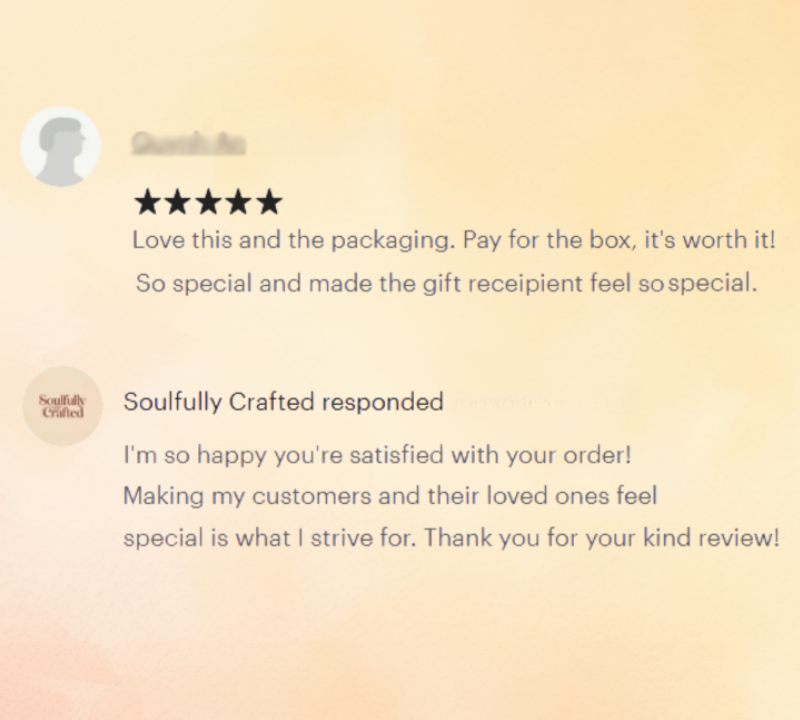Select the fourth rating star
The height and width of the screenshot is (720, 800).
pyautogui.click(x=238, y=202)
